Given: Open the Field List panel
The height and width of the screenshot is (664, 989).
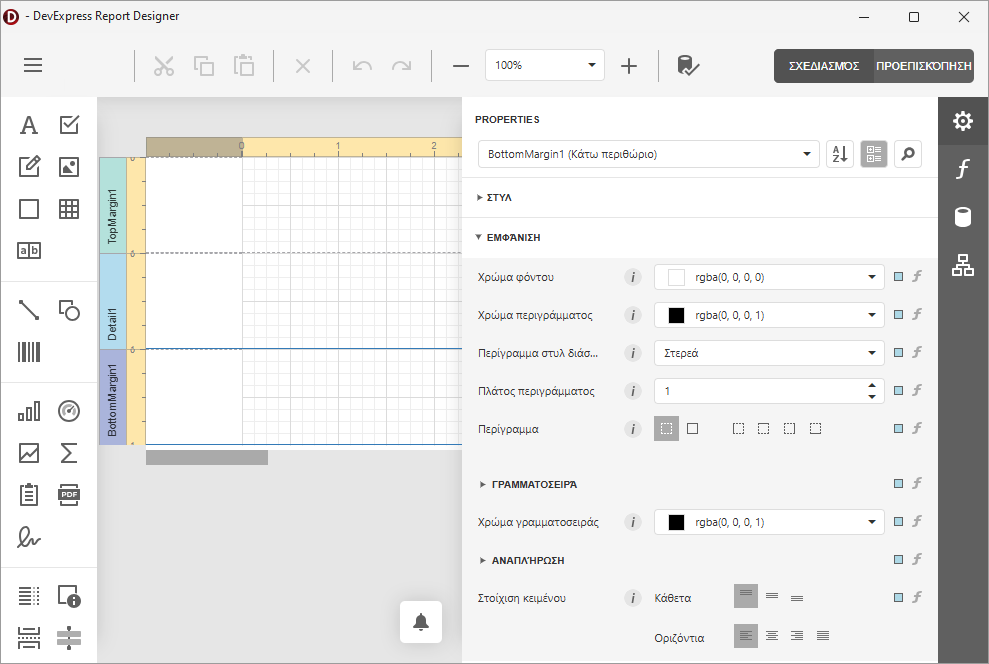Looking at the screenshot, I should (x=961, y=216).
